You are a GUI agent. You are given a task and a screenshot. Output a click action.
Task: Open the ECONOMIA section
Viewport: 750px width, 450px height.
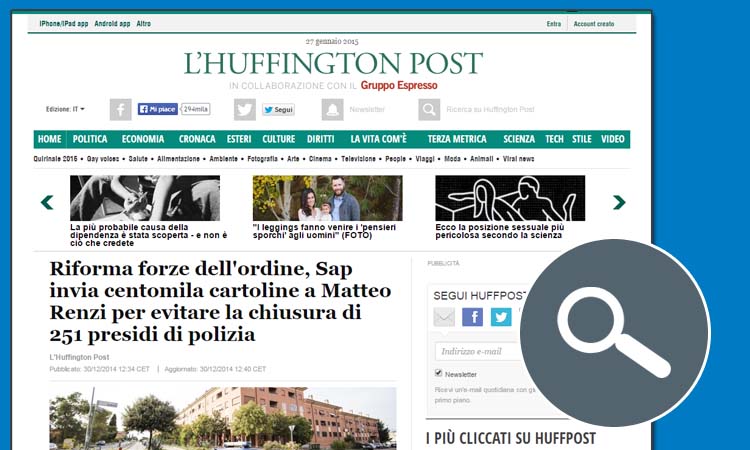click(x=143, y=139)
